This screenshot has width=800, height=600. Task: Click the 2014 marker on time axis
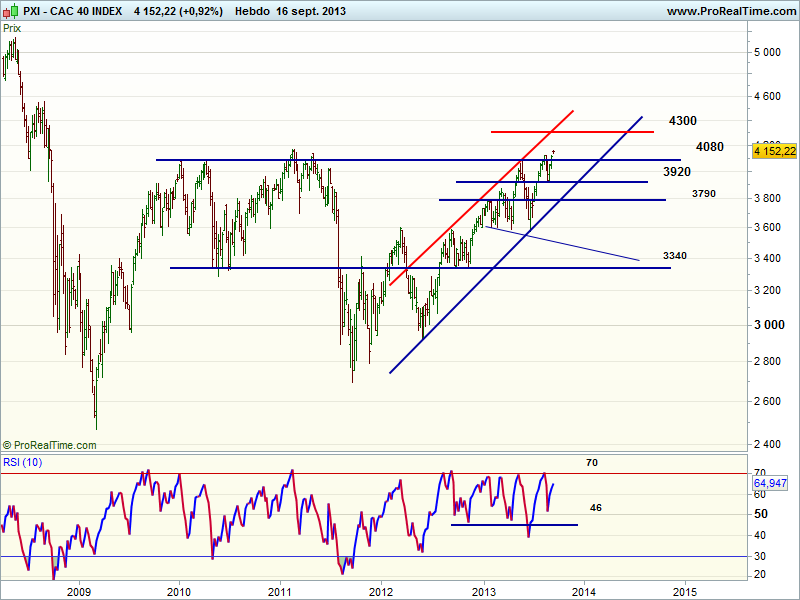point(584,590)
